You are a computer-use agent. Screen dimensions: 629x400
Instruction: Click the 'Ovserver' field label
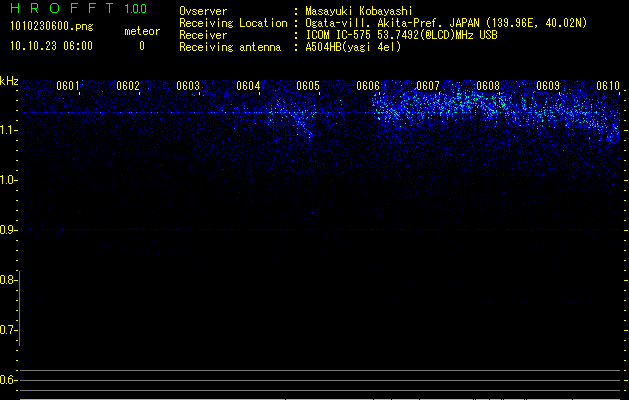pos(203,11)
